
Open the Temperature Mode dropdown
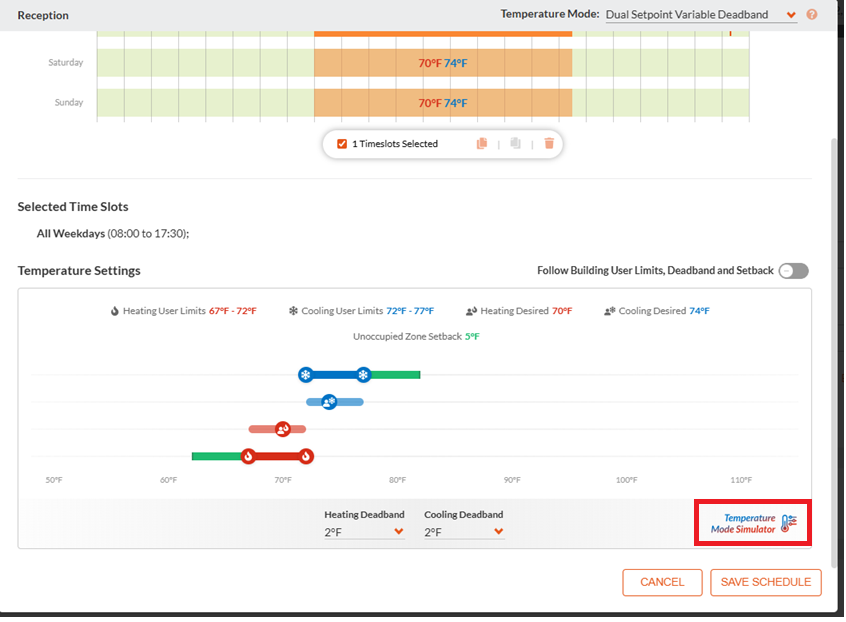click(x=700, y=15)
